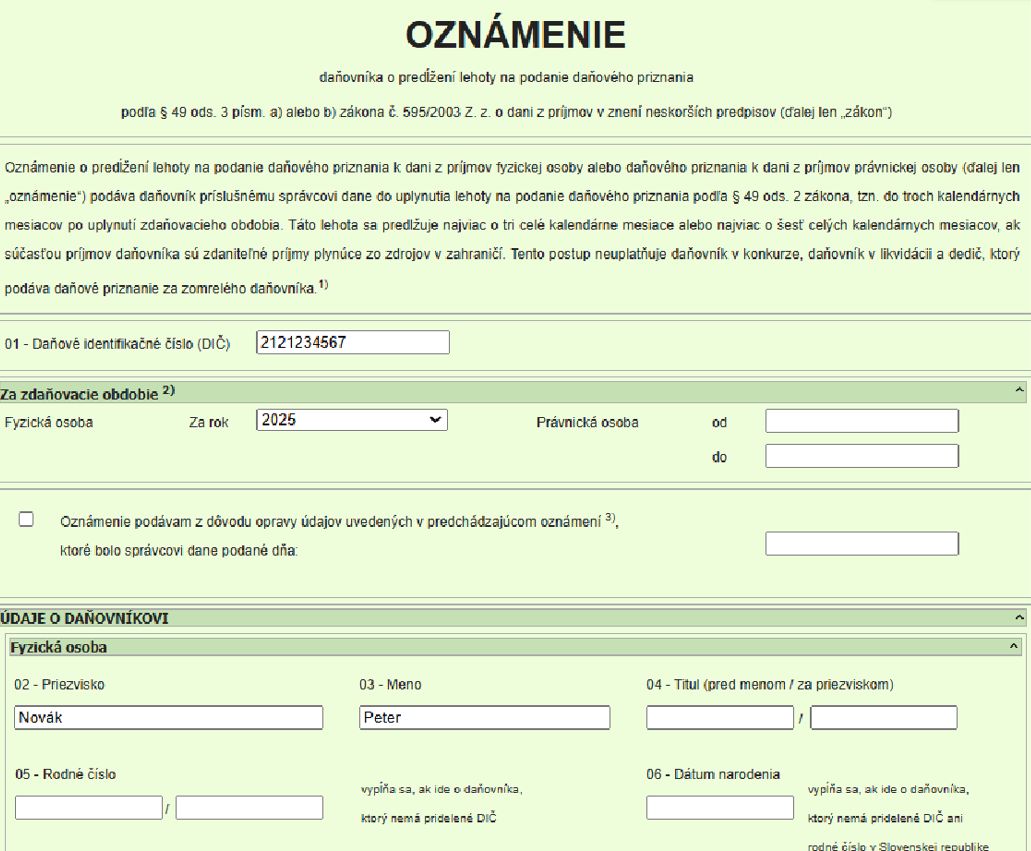Click the Titul za priezviskom field
This screenshot has width=1031, height=851.
click(x=883, y=718)
